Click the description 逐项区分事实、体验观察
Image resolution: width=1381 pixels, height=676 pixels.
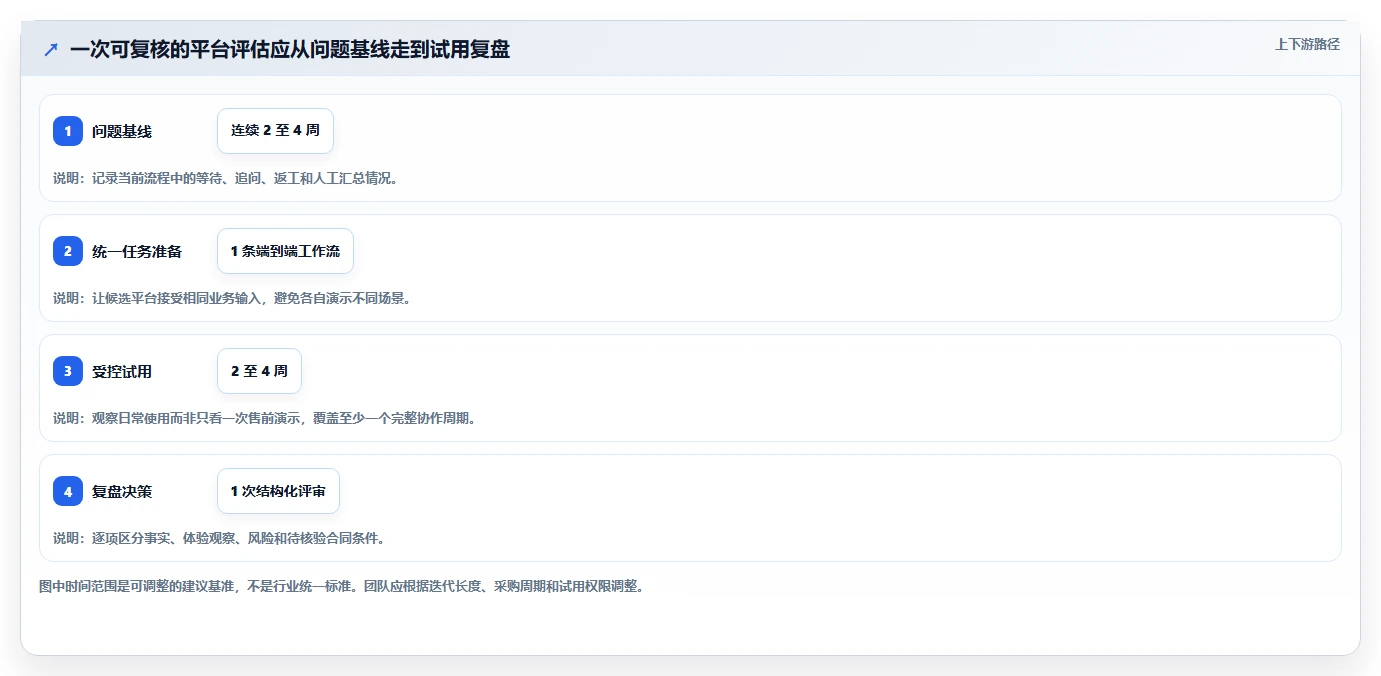click(x=219, y=538)
